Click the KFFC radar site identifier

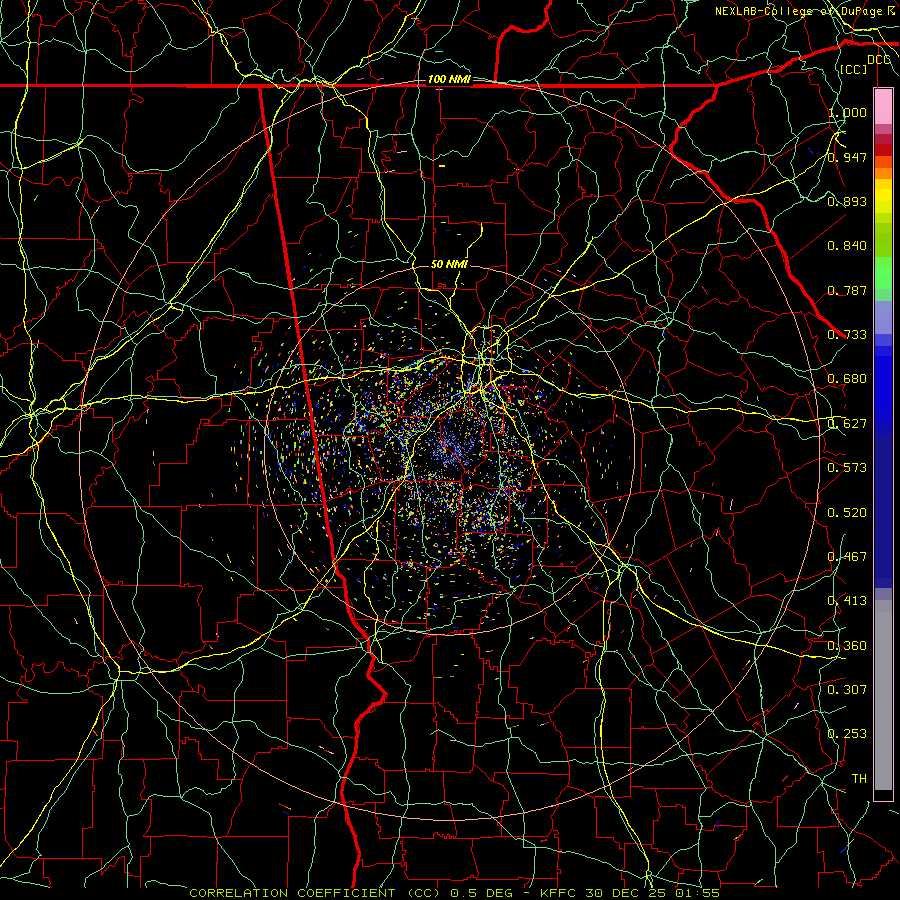point(558,893)
